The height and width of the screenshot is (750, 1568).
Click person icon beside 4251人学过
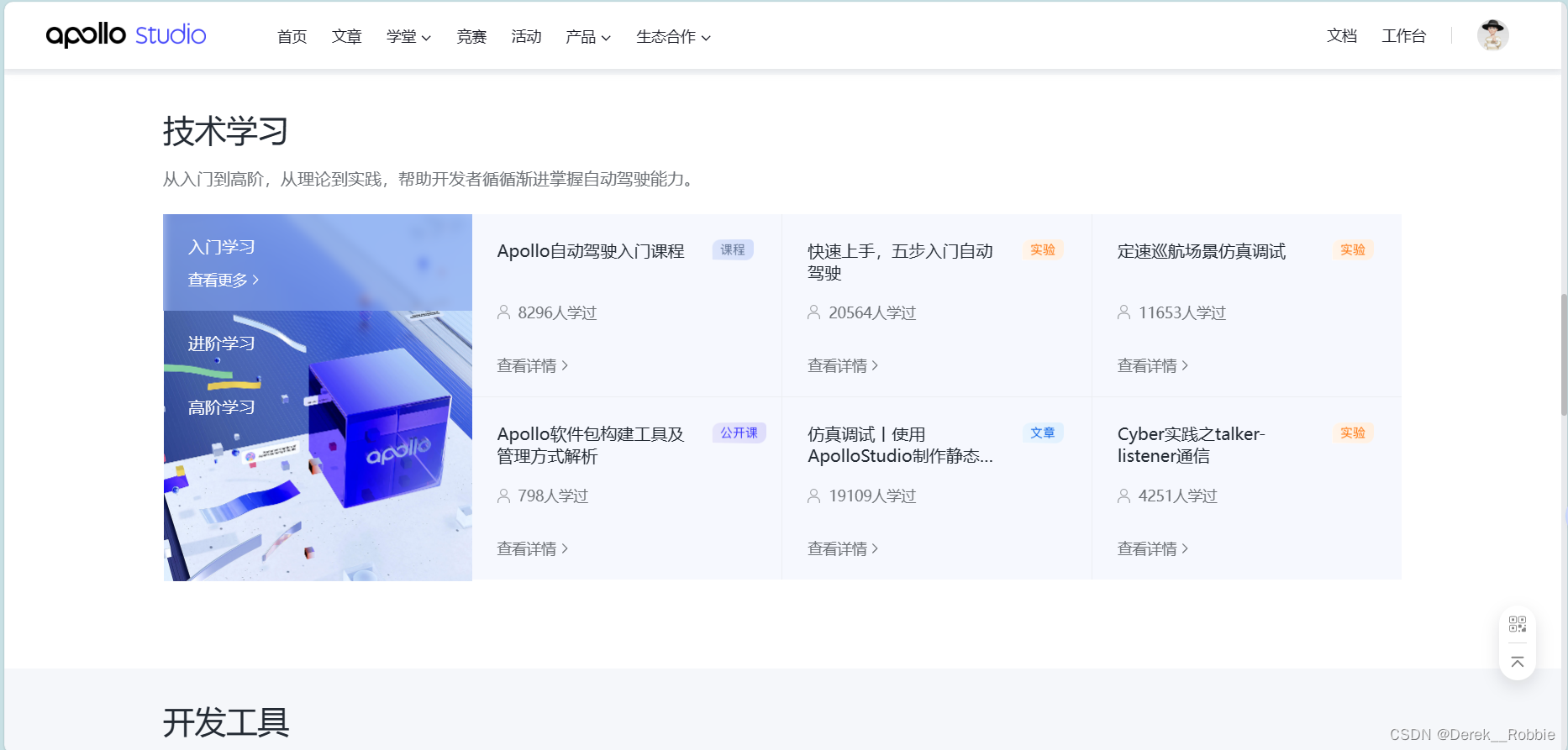pos(1124,496)
